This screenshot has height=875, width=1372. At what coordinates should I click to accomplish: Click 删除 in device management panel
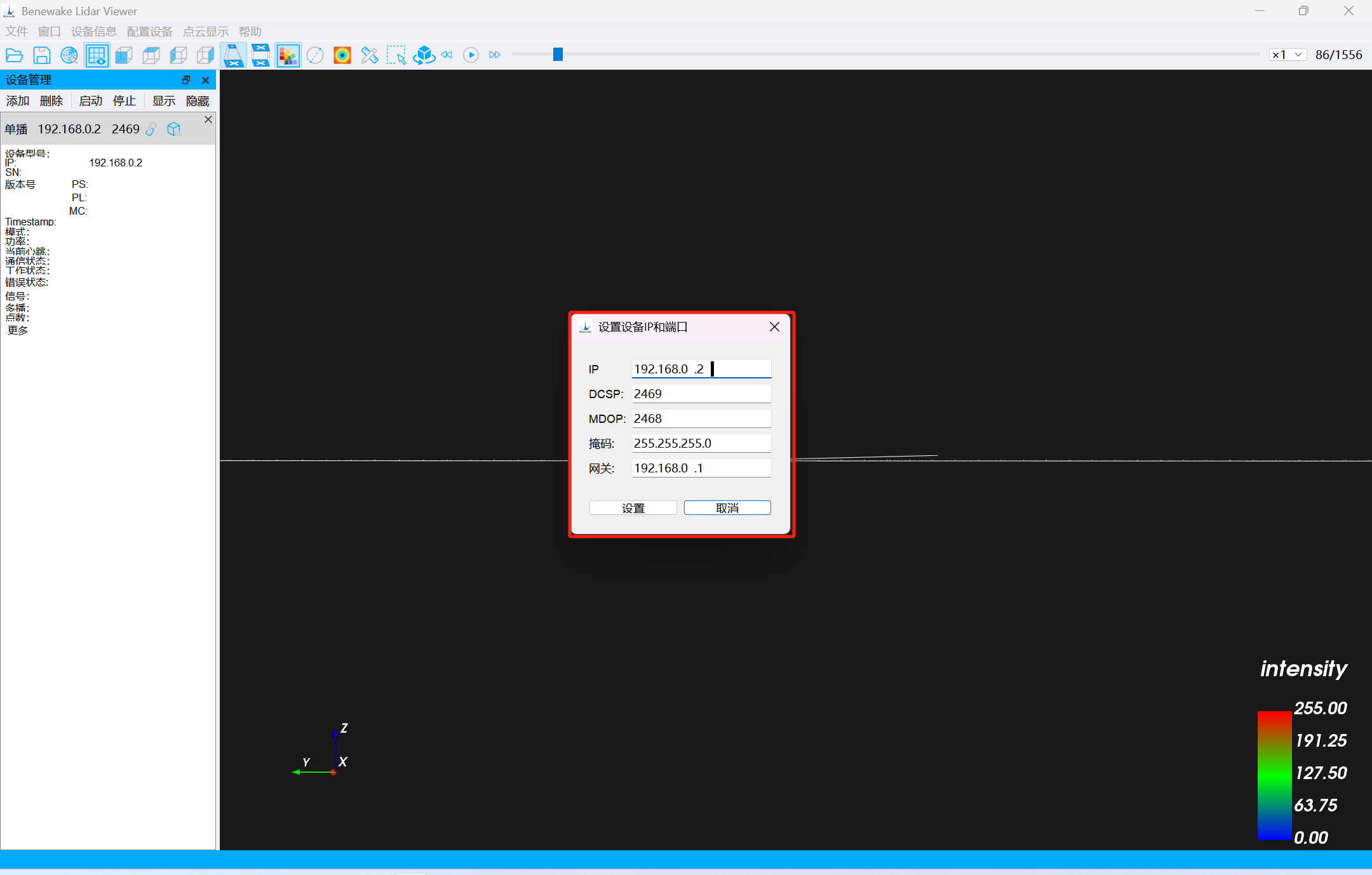tap(51, 101)
